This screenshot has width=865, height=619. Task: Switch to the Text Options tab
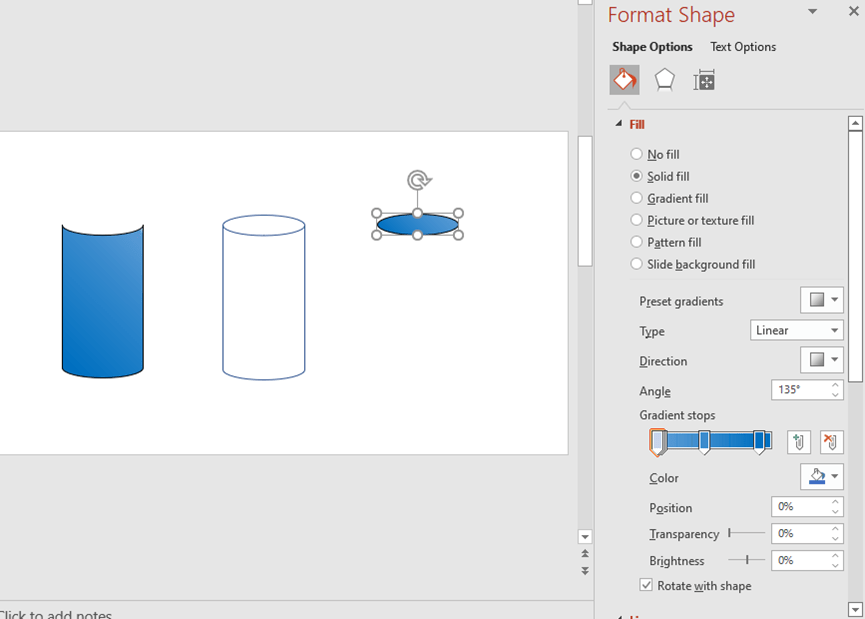743,47
